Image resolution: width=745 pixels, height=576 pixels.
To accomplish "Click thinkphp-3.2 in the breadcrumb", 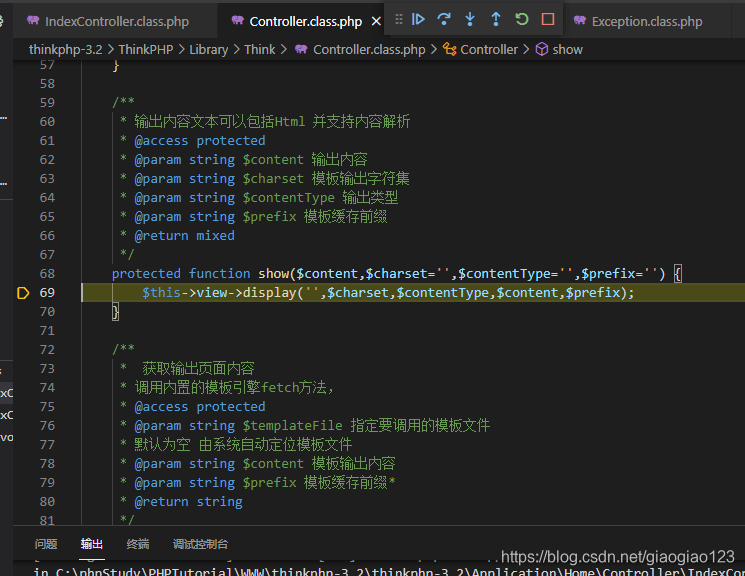I will pyautogui.click(x=66, y=49).
